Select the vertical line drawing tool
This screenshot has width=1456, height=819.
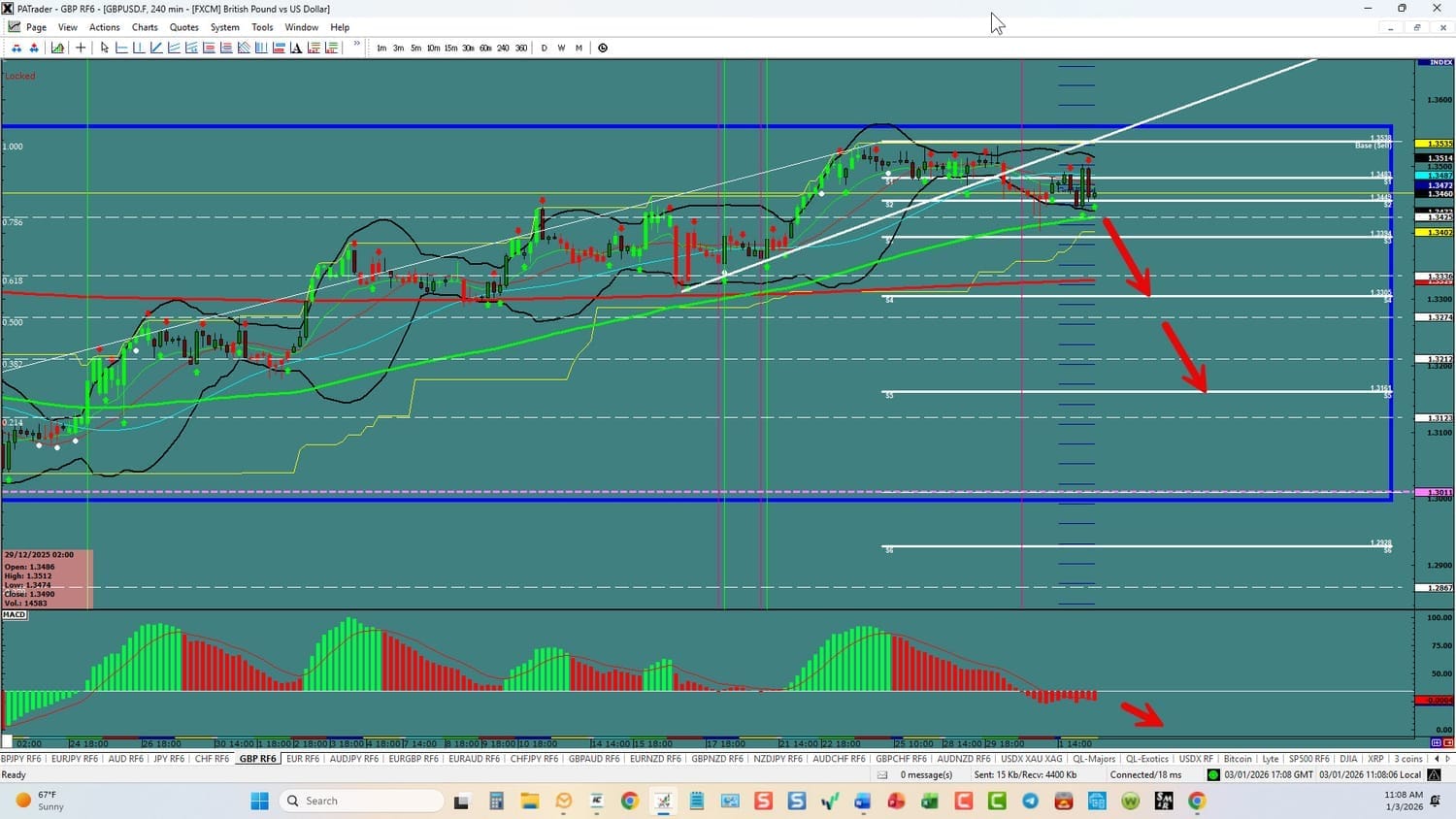click(139, 48)
